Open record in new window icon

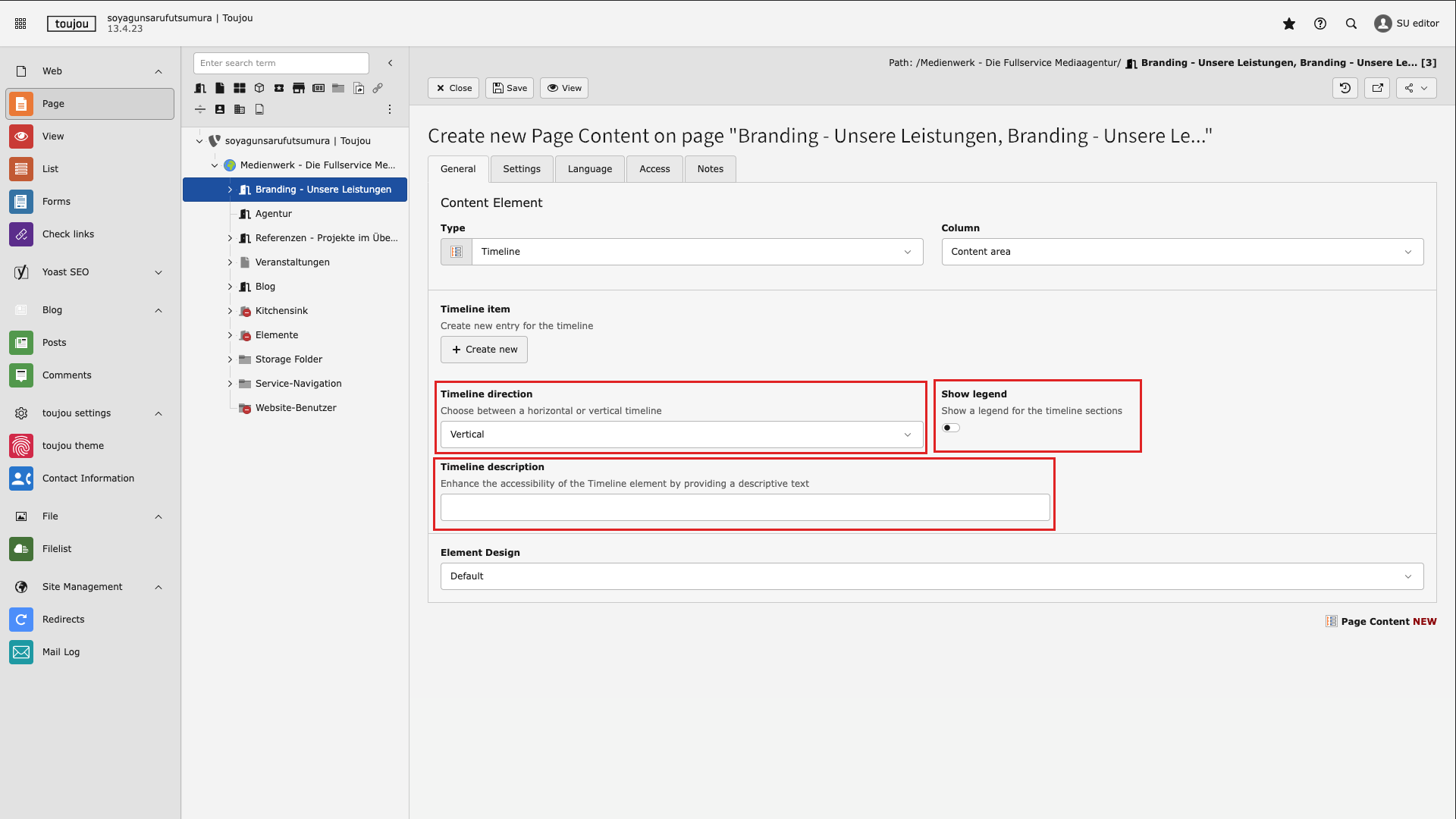[1377, 88]
